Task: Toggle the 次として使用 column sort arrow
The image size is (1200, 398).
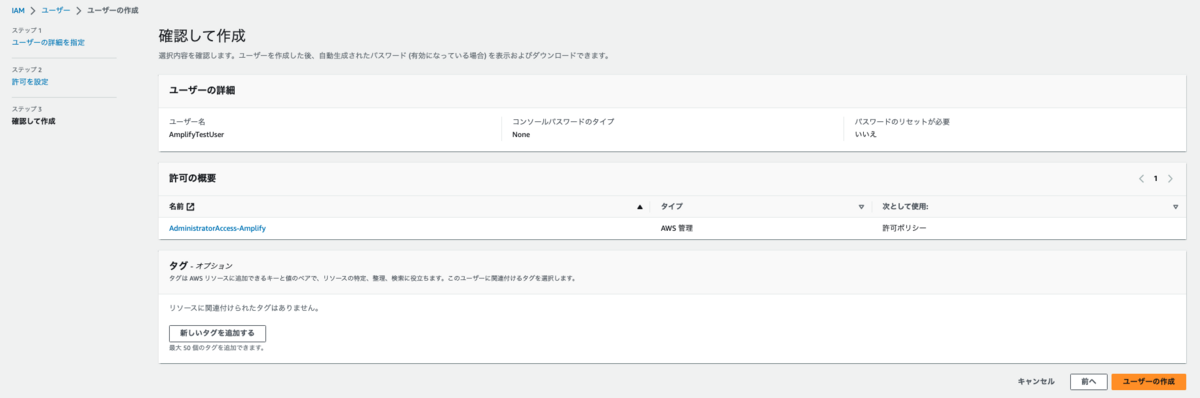Action: click(1175, 207)
